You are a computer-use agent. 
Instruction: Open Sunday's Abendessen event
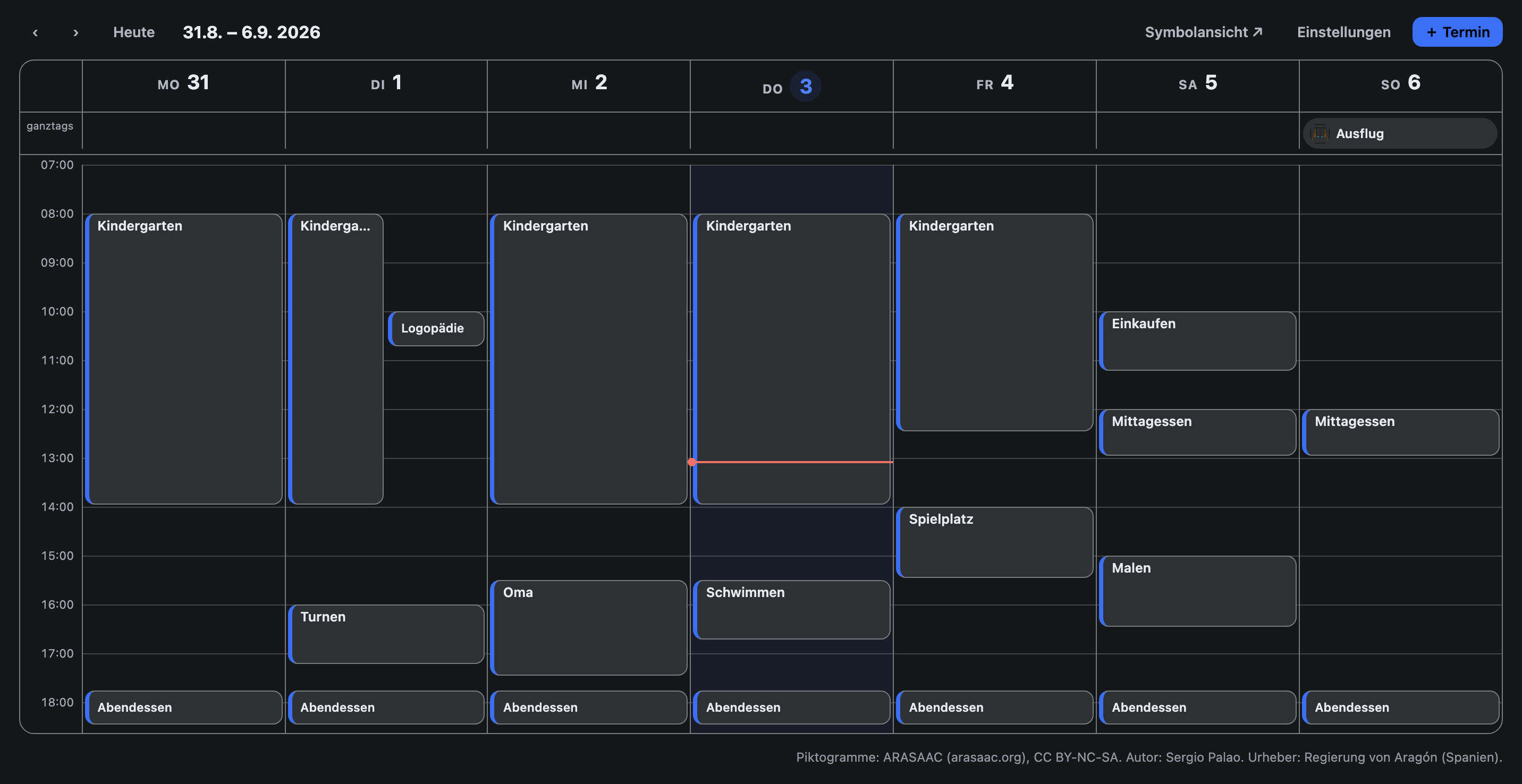[1400, 708]
